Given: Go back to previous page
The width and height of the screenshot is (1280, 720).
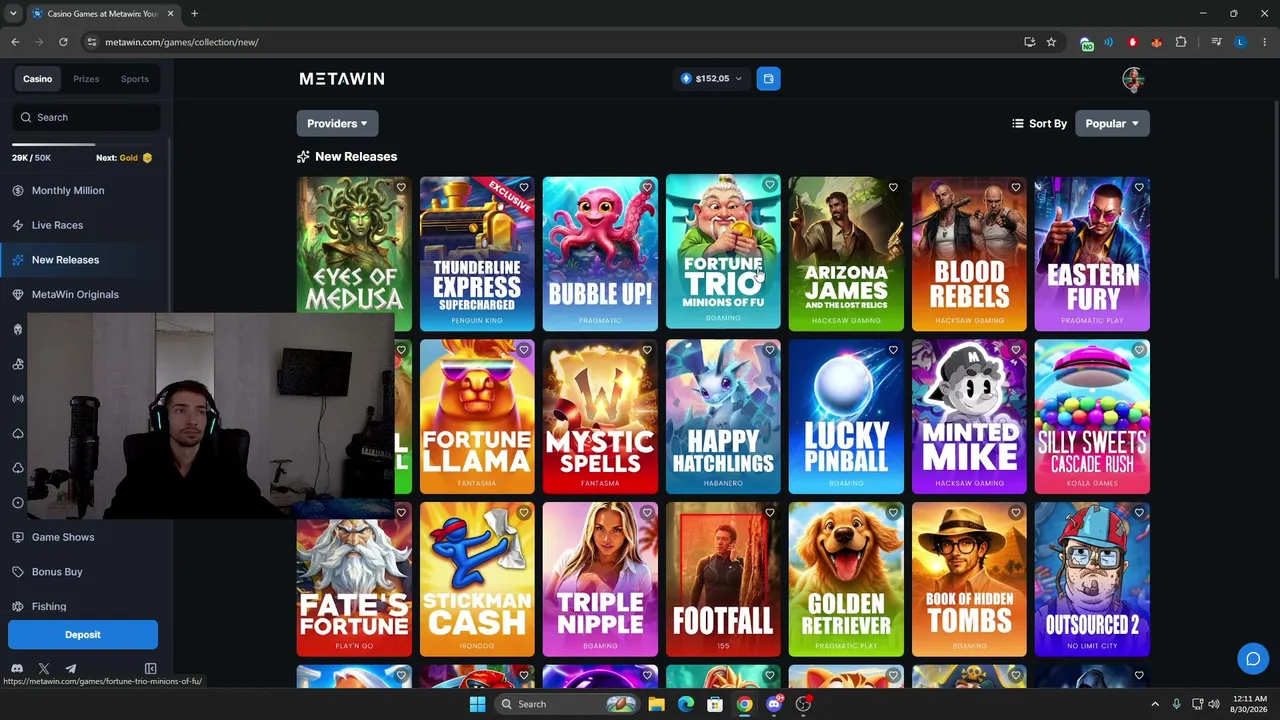Looking at the screenshot, I should pyautogui.click(x=15, y=42).
